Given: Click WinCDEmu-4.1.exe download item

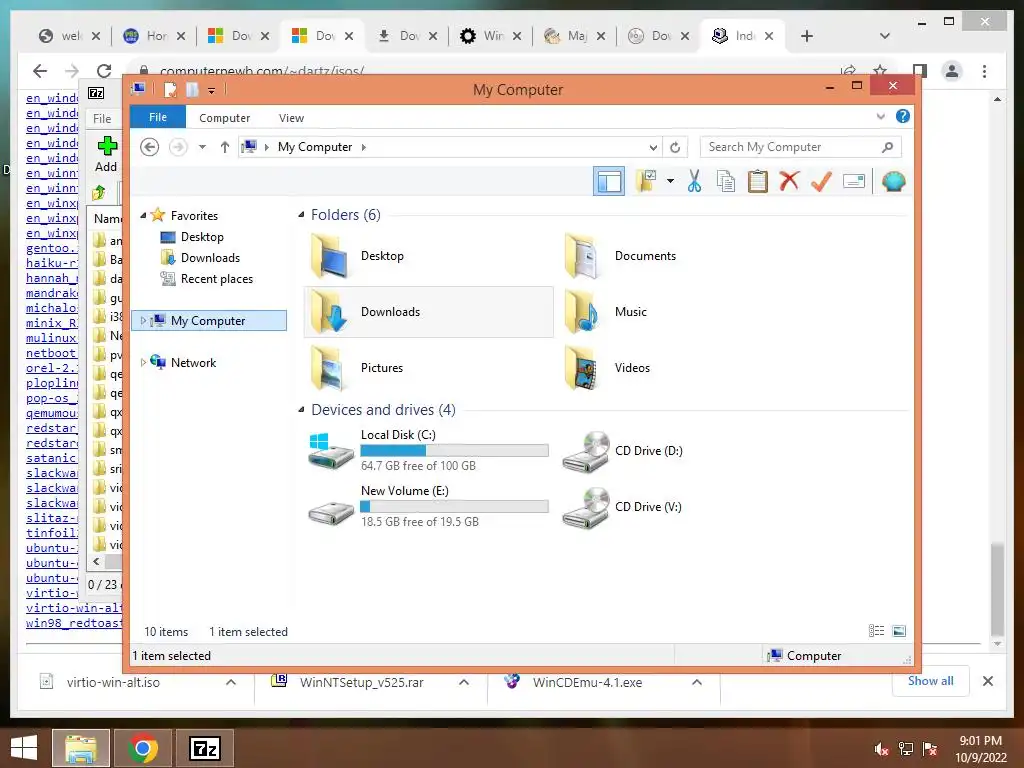Looking at the screenshot, I should pyautogui.click(x=587, y=682).
